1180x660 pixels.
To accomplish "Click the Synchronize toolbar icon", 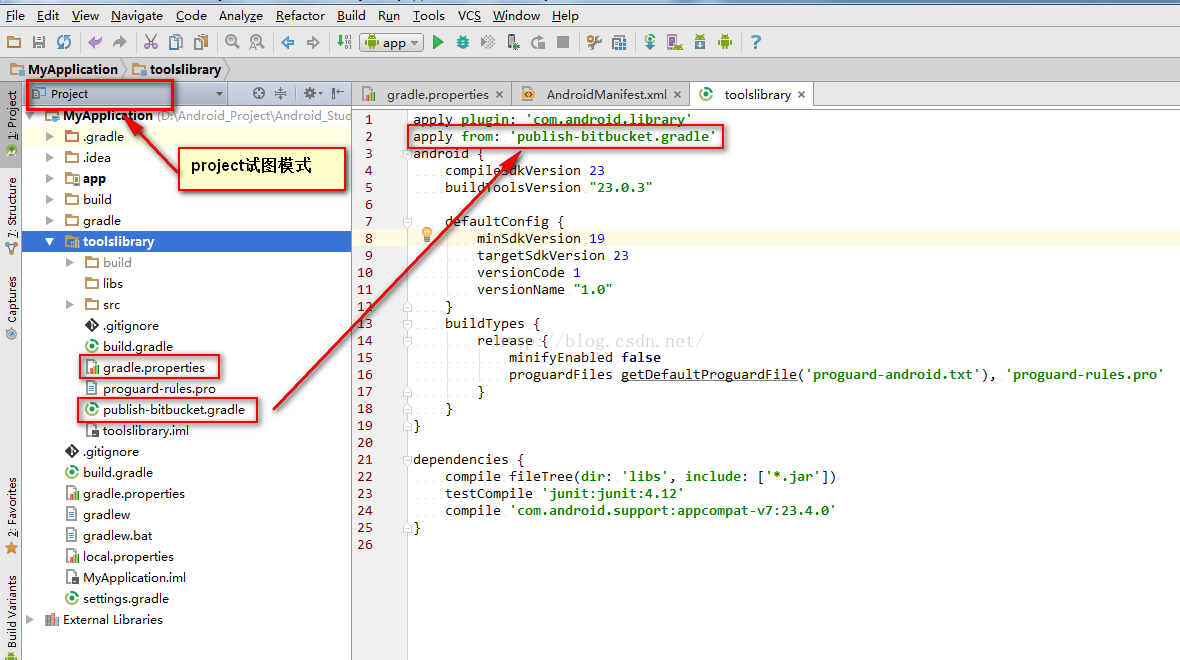I will point(64,43).
